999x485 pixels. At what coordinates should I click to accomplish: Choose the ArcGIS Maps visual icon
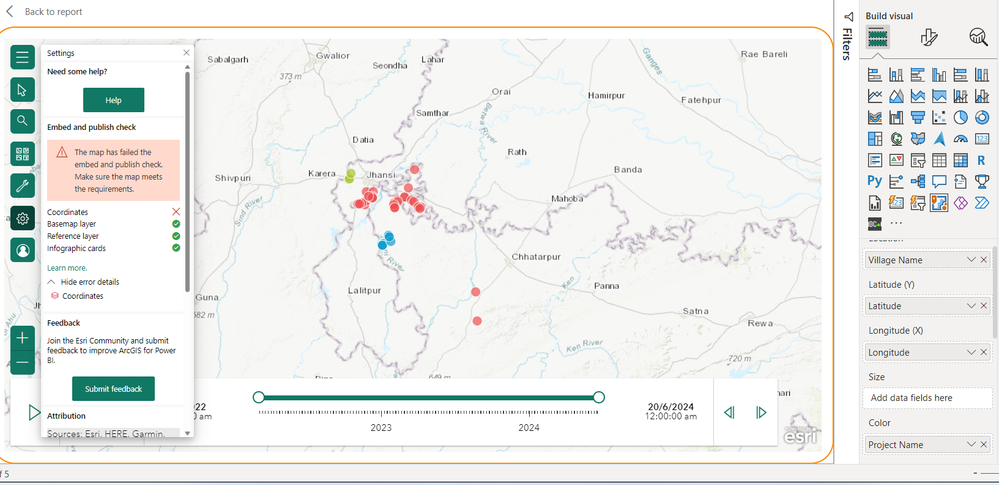pyautogui.click(x=939, y=203)
